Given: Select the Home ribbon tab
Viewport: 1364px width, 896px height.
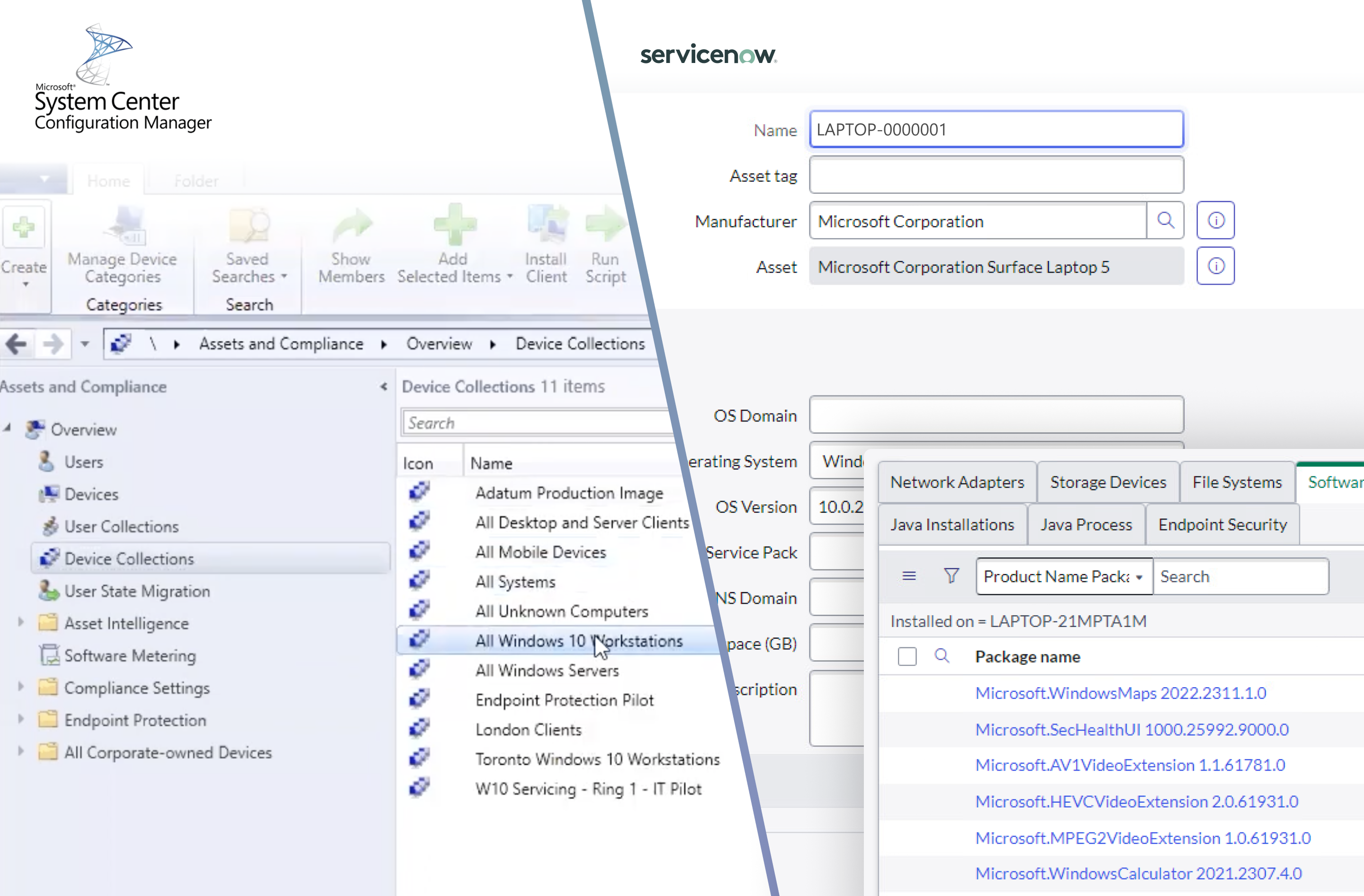Looking at the screenshot, I should click(x=108, y=181).
